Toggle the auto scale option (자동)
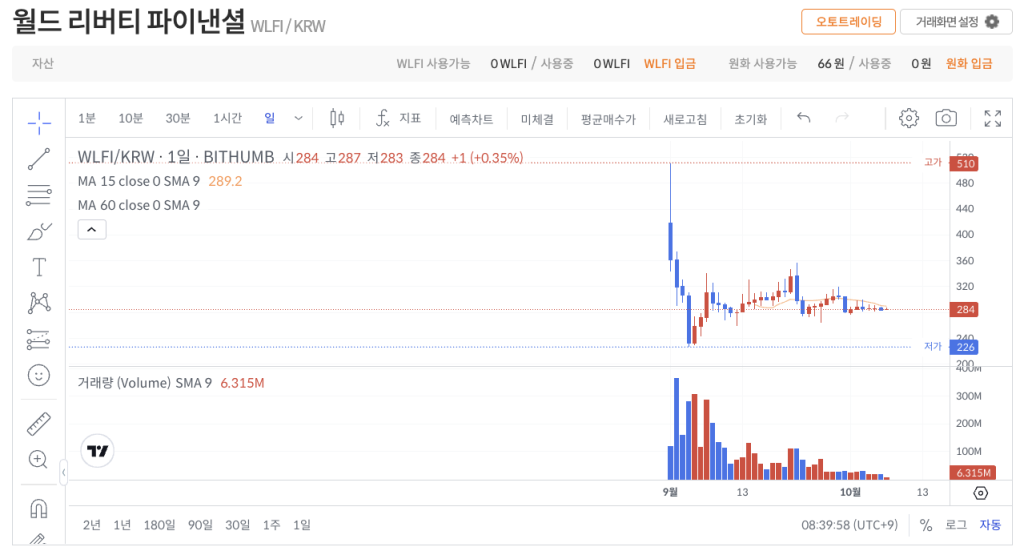 989,525
